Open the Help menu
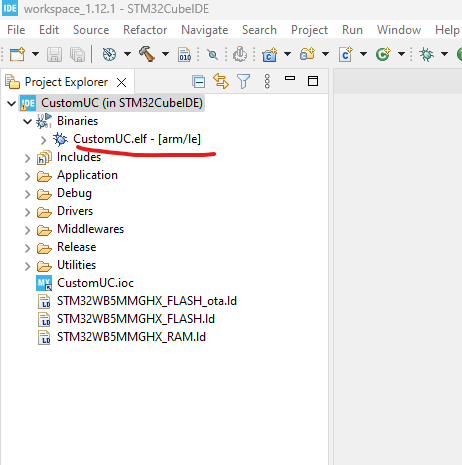Screen dimensions: 462x465 tap(447, 30)
